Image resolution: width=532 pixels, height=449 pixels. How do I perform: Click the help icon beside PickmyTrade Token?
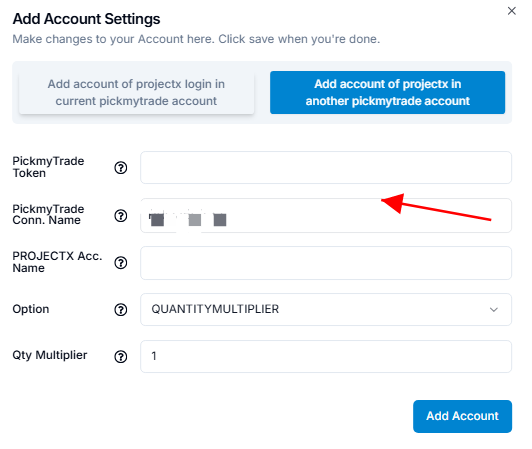(x=120, y=168)
